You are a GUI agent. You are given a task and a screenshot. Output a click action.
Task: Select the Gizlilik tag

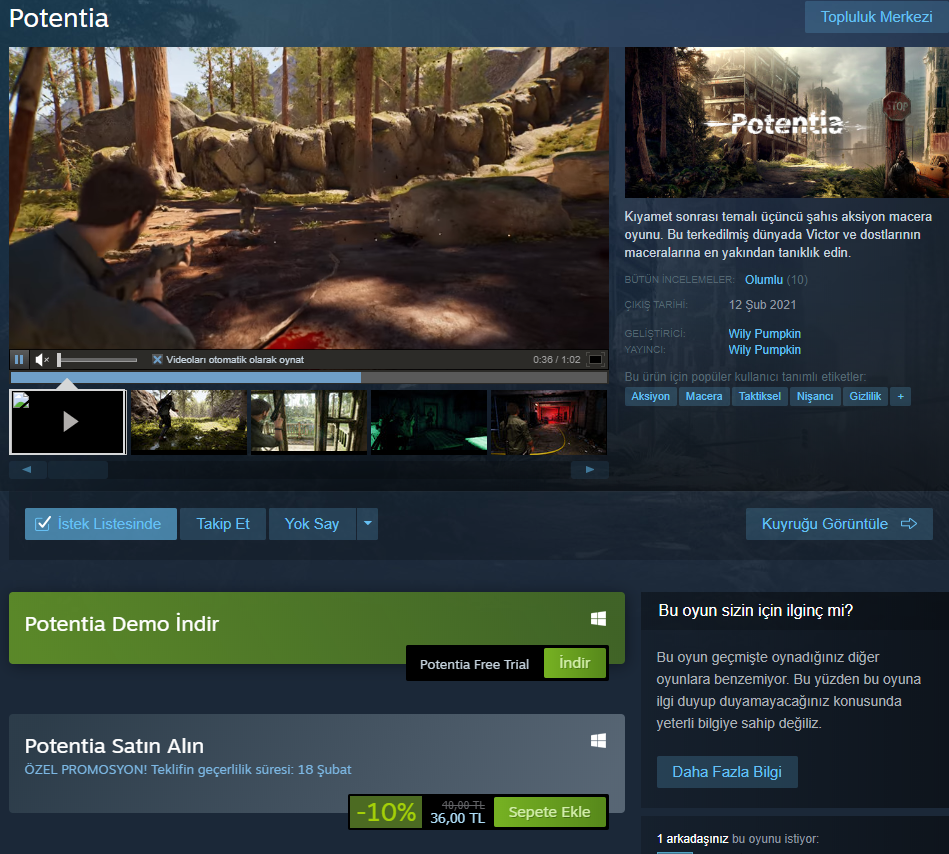coord(865,396)
